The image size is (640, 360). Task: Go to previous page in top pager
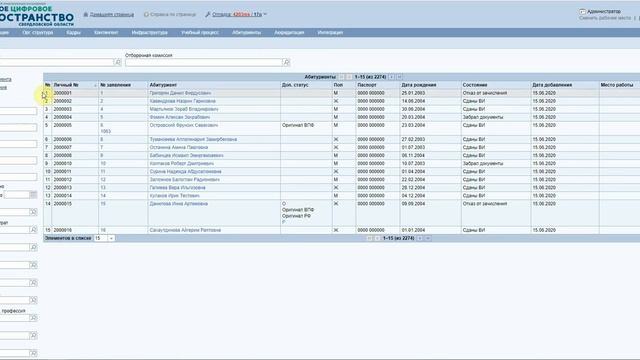coord(349,77)
